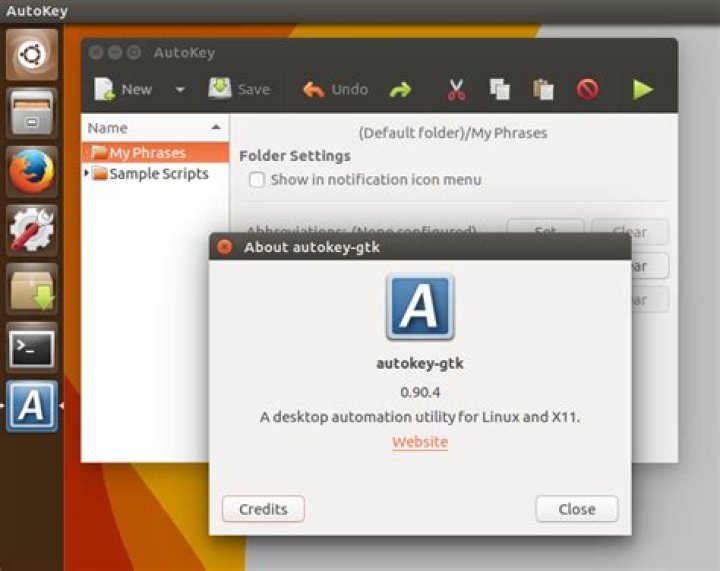The image size is (720, 571).
Task: Expand the Sample Scripts folder arrow
Action: [x=86, y=173]
